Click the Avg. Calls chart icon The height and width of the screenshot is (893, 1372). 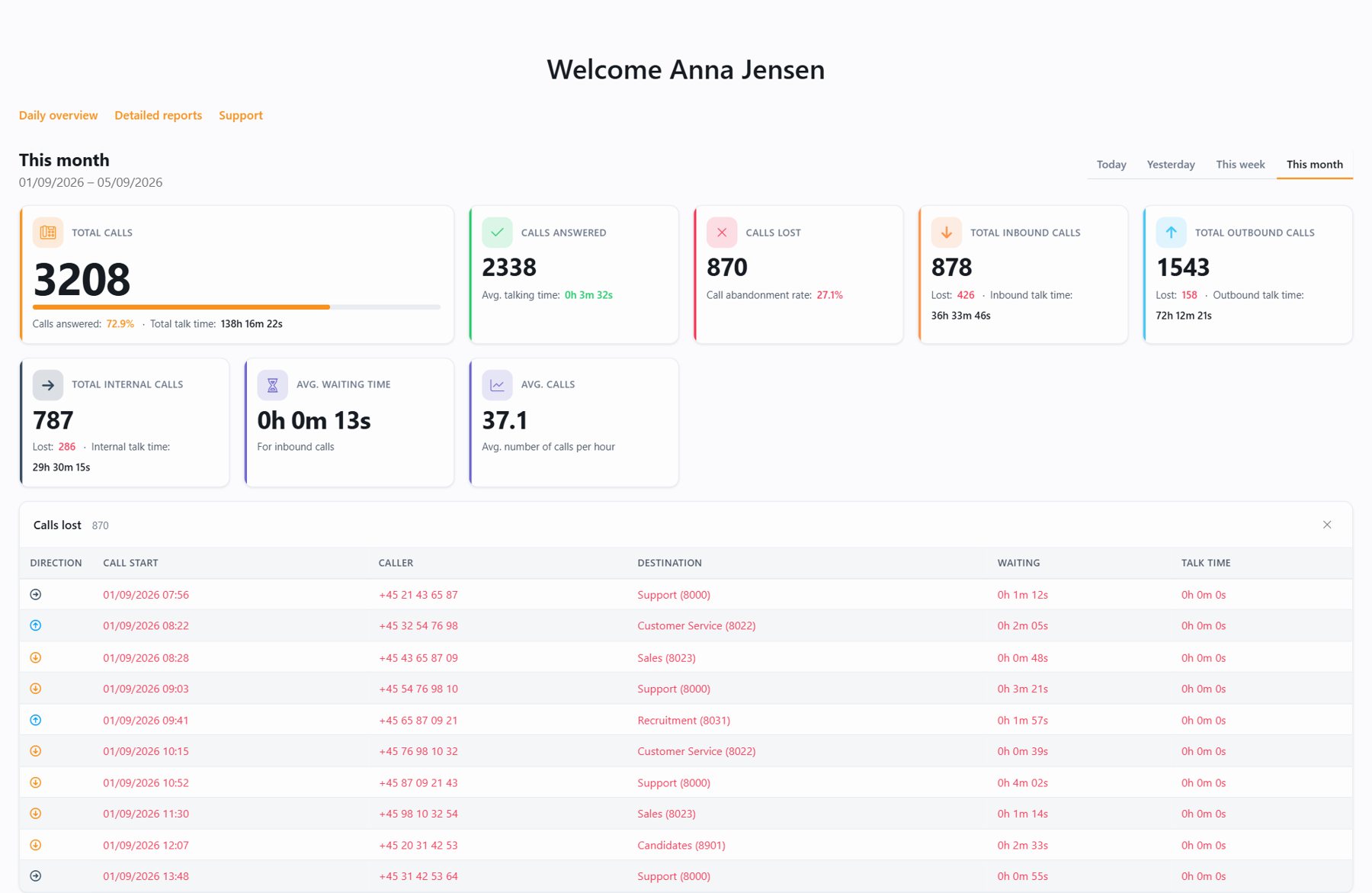pyautogui.click(x=497, y=385)
